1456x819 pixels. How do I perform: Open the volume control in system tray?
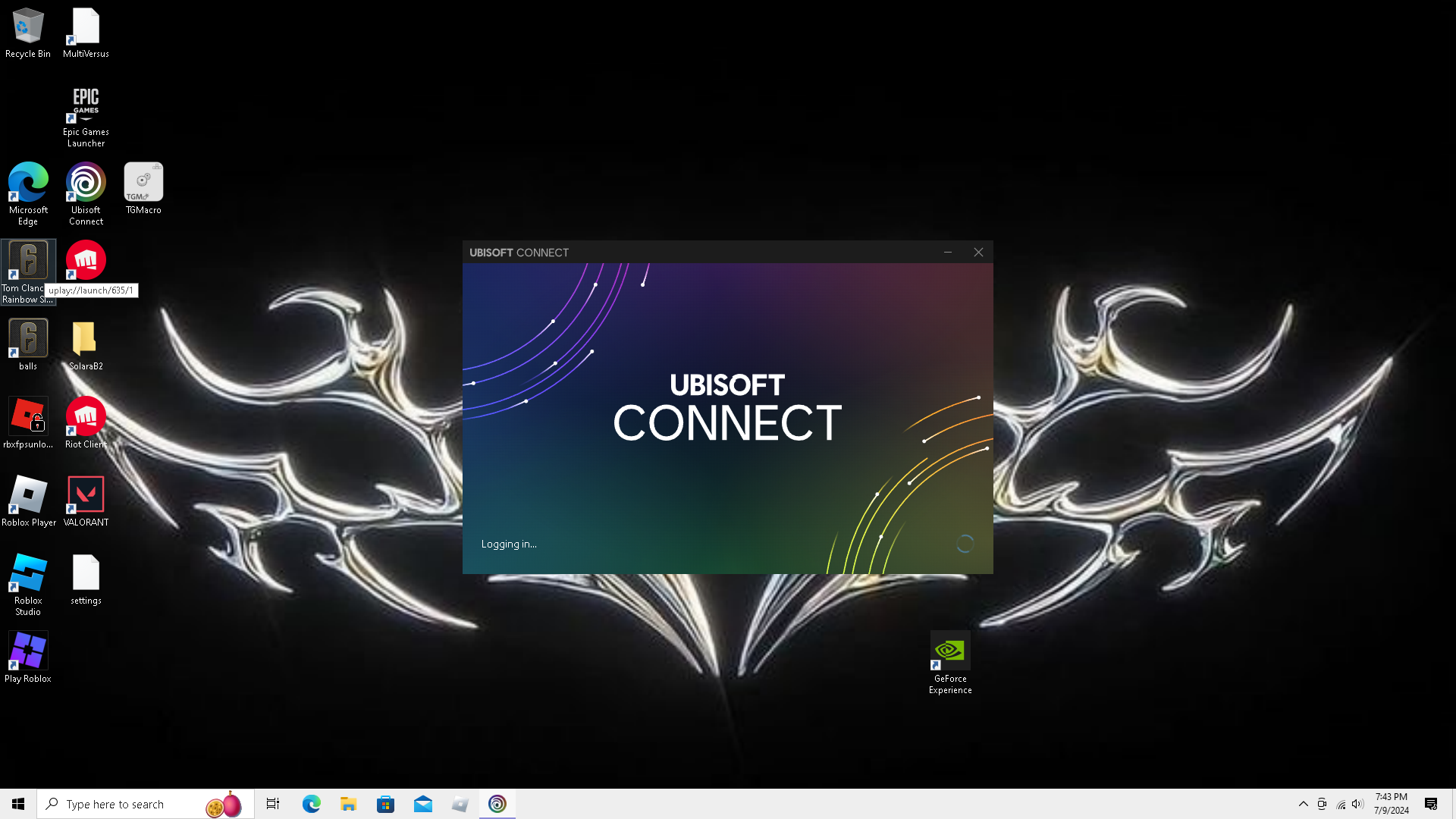(x=1357, y=804)
